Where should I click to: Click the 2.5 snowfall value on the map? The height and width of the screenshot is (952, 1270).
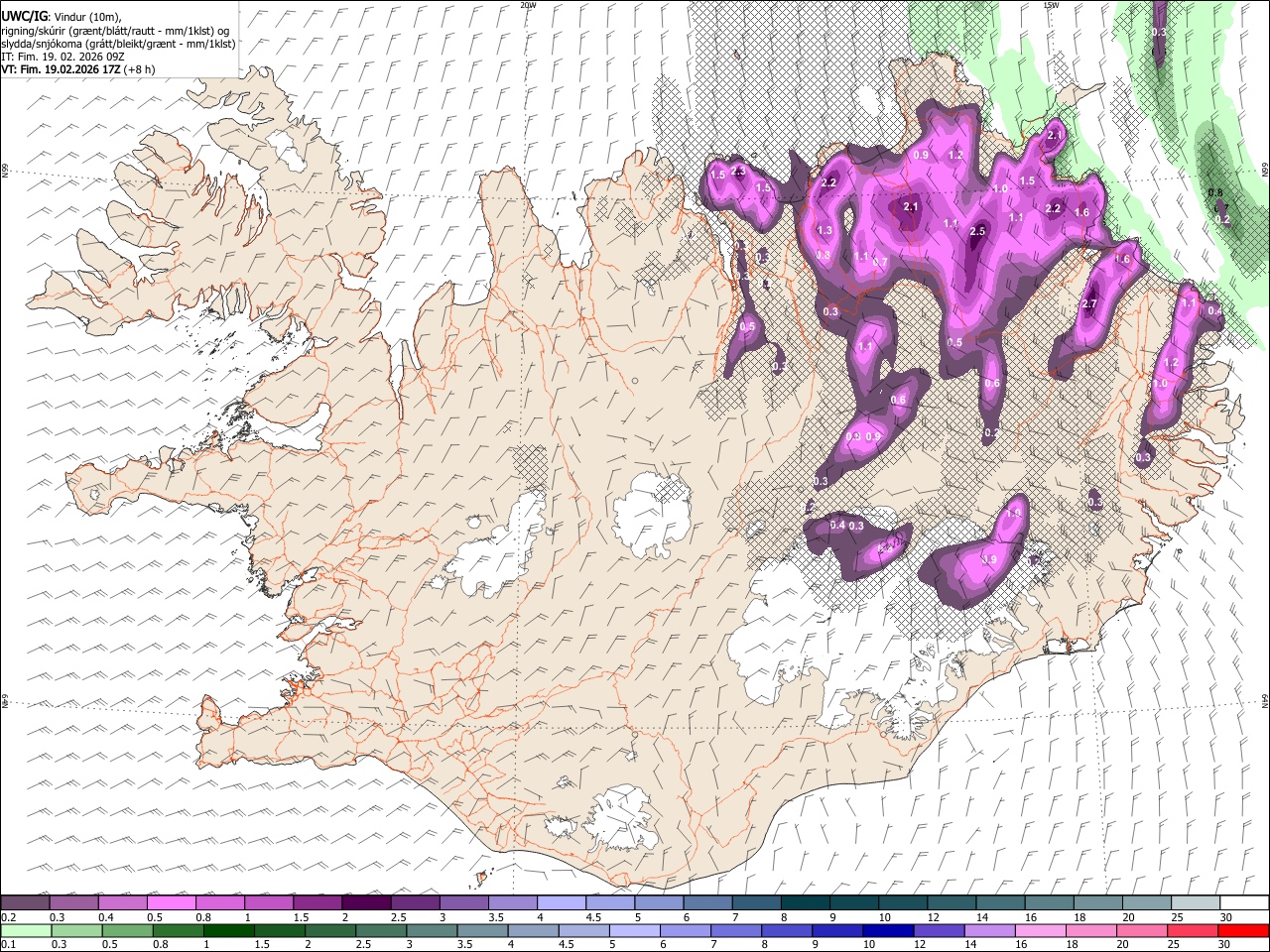pyautogui.click(x=977, y=231)
